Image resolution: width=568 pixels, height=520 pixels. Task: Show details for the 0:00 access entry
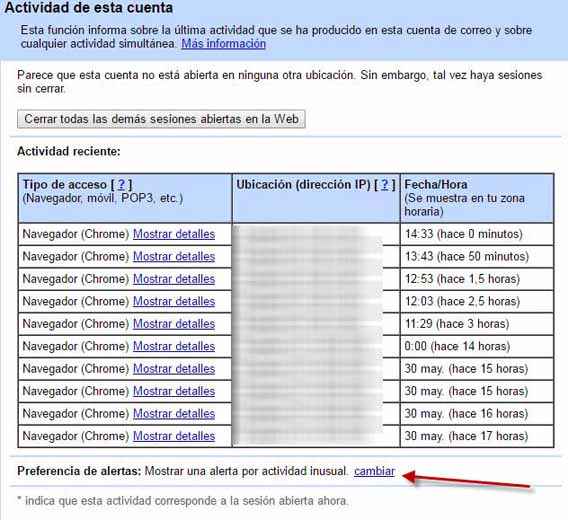pyautogui.click(x=174, y=346)
